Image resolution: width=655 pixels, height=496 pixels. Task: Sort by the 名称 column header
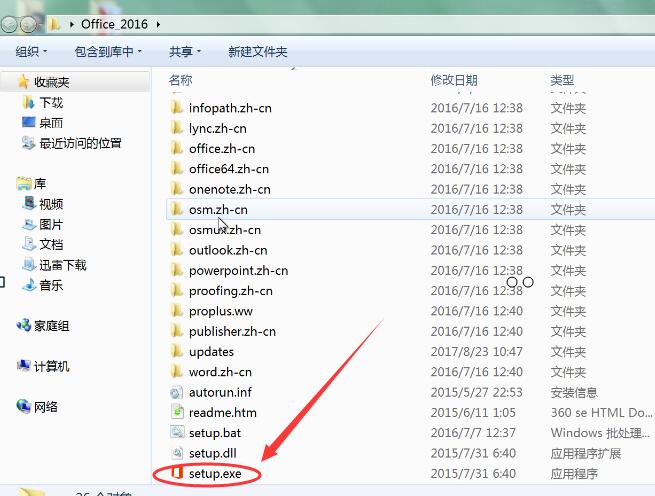tap(181, 80)
